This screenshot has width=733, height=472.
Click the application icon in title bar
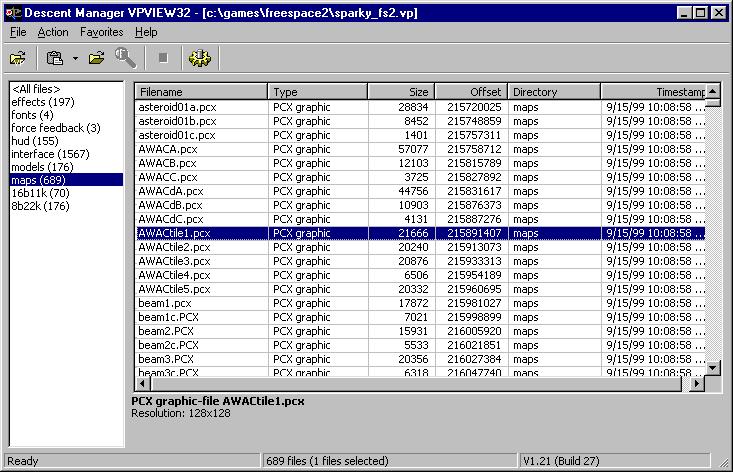point(11,12)
